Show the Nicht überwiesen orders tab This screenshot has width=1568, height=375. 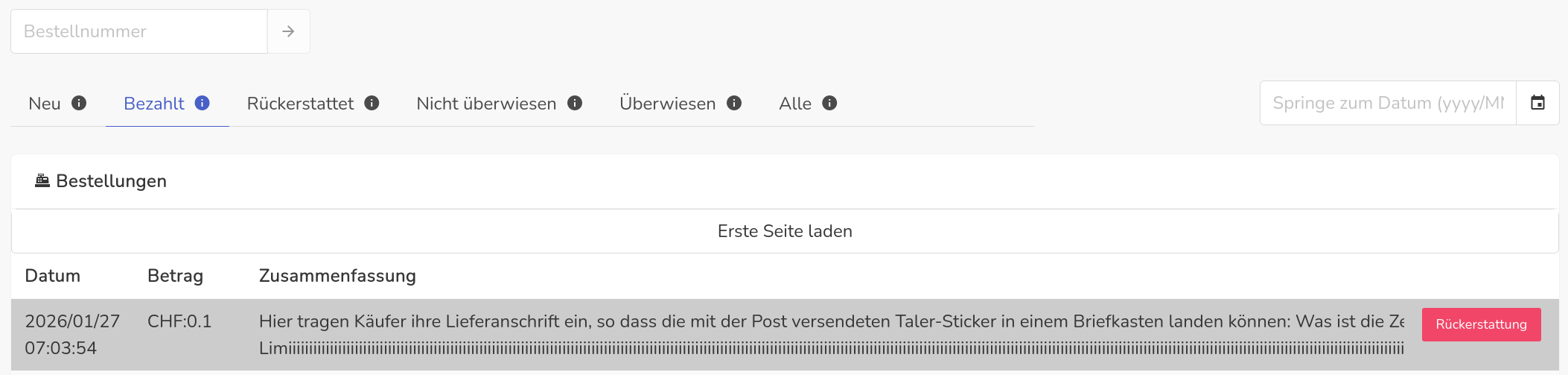(x=486, y=104)
